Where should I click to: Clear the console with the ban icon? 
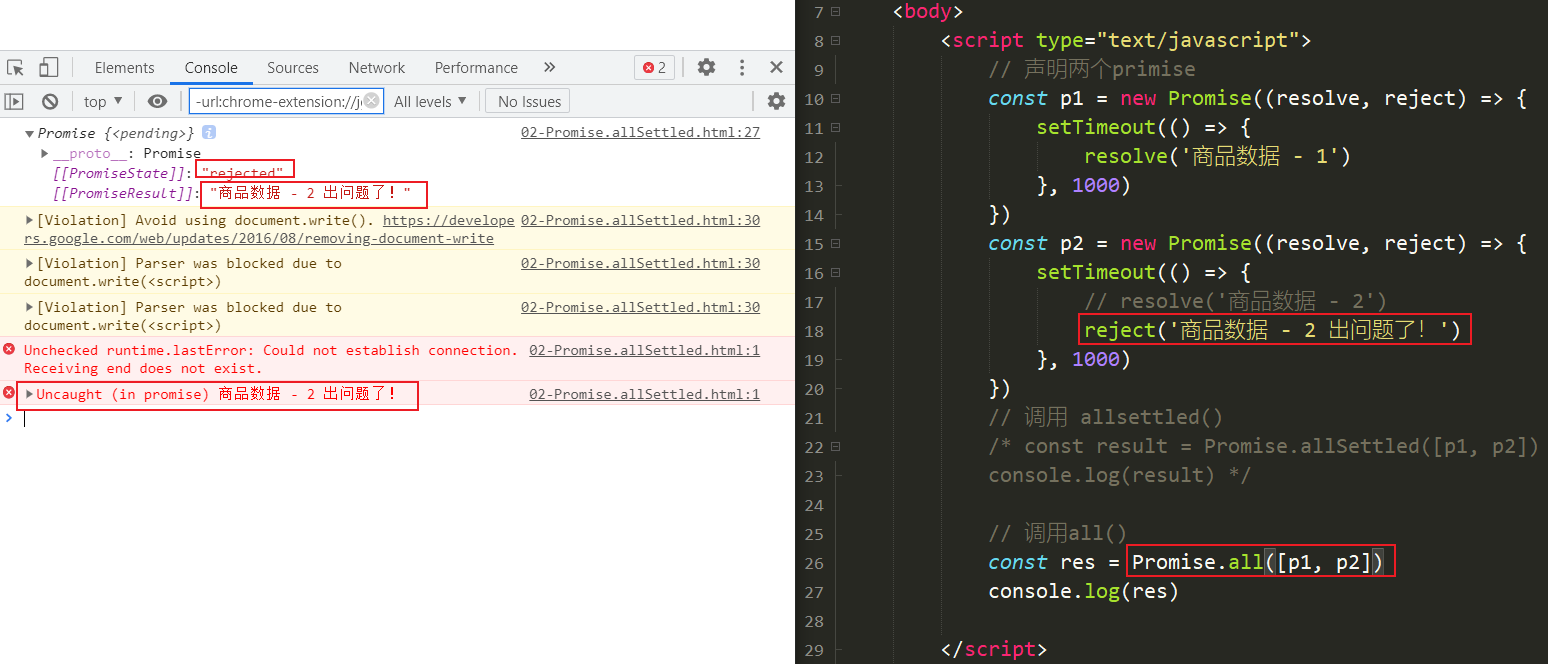[x=49, y=101]
